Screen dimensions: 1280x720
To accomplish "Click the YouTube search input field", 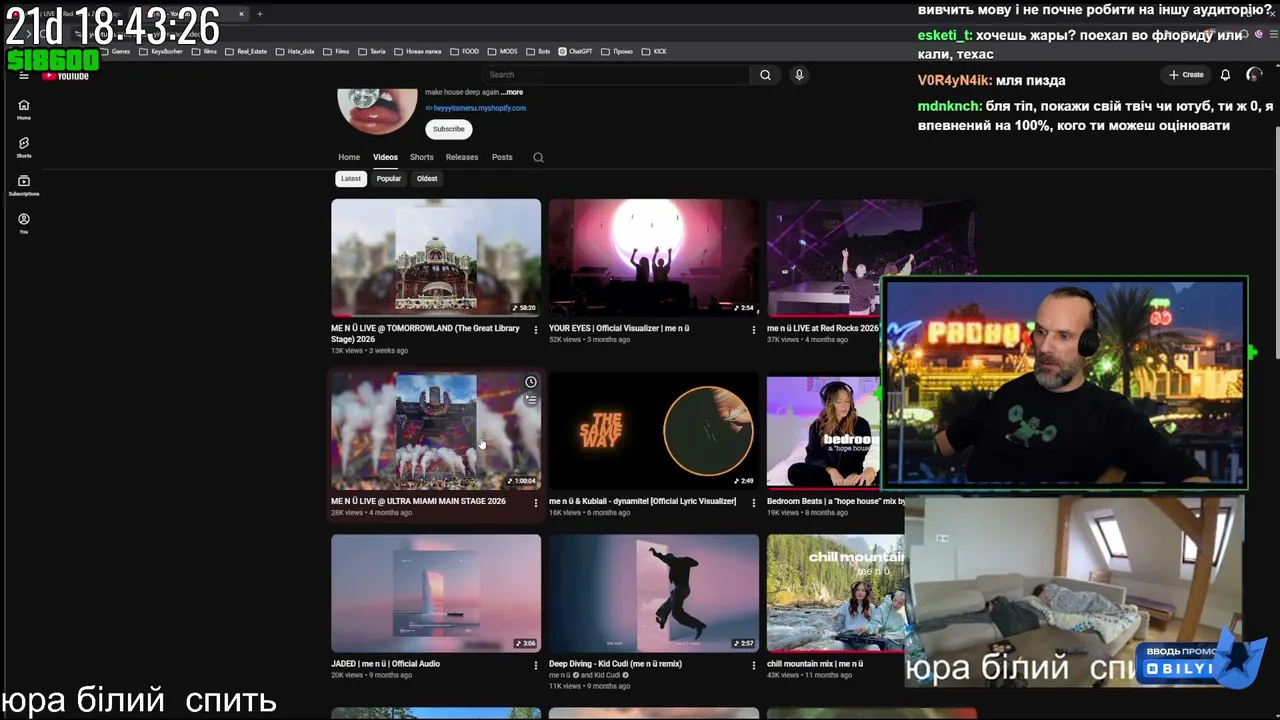I will [617, 75].
